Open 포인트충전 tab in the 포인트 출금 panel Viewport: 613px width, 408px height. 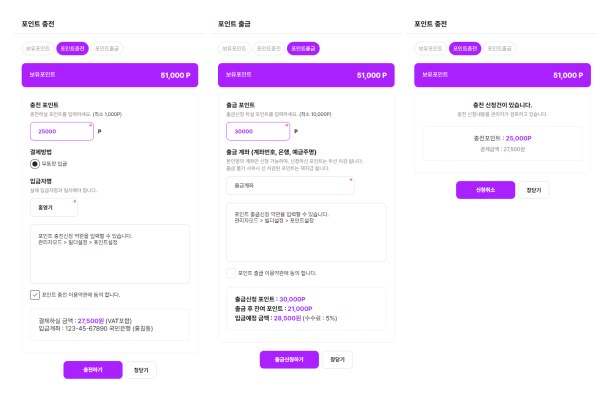click(269, 48)
